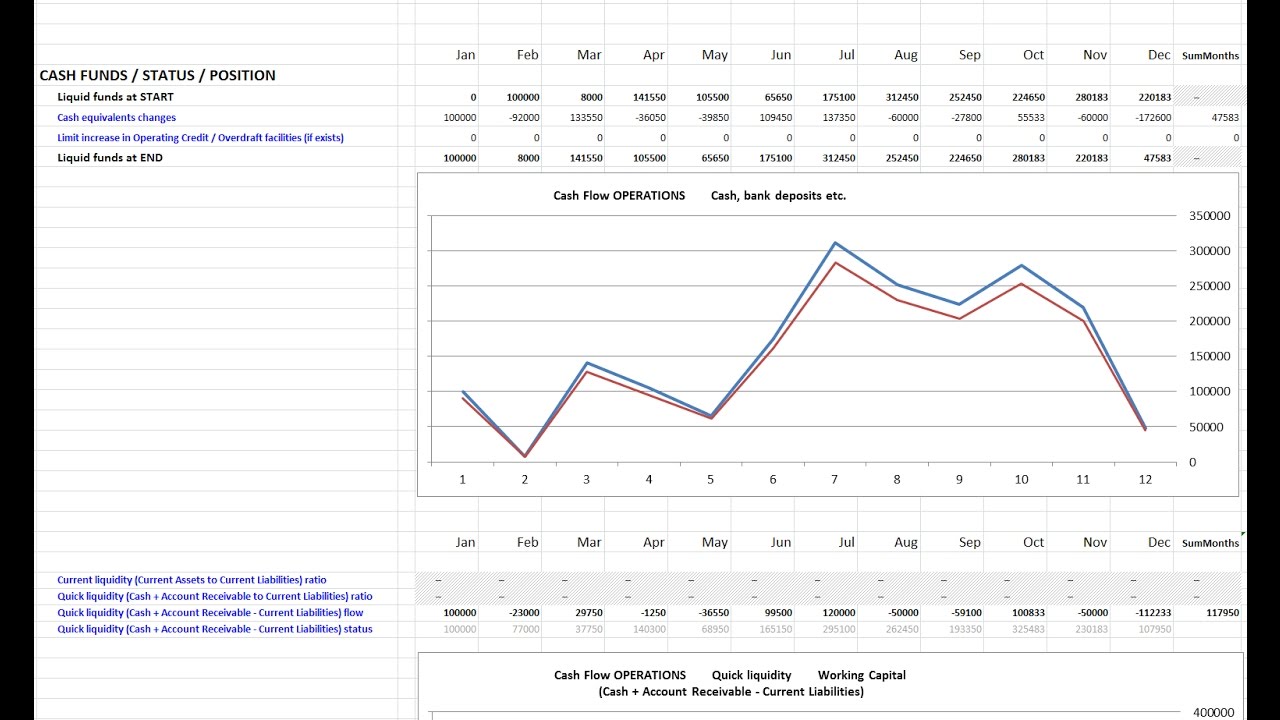Select Quick liquidity flow cell -1250
This screenshot has width=1280, height=720.
pyautogui.click(x=652, y=613)
